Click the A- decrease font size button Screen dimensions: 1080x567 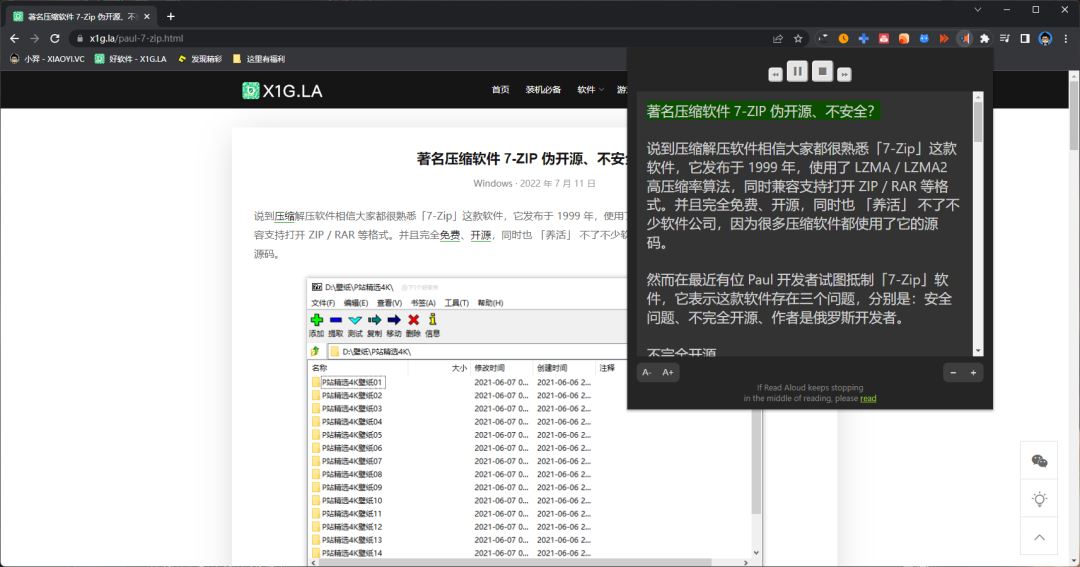(647, 373)
